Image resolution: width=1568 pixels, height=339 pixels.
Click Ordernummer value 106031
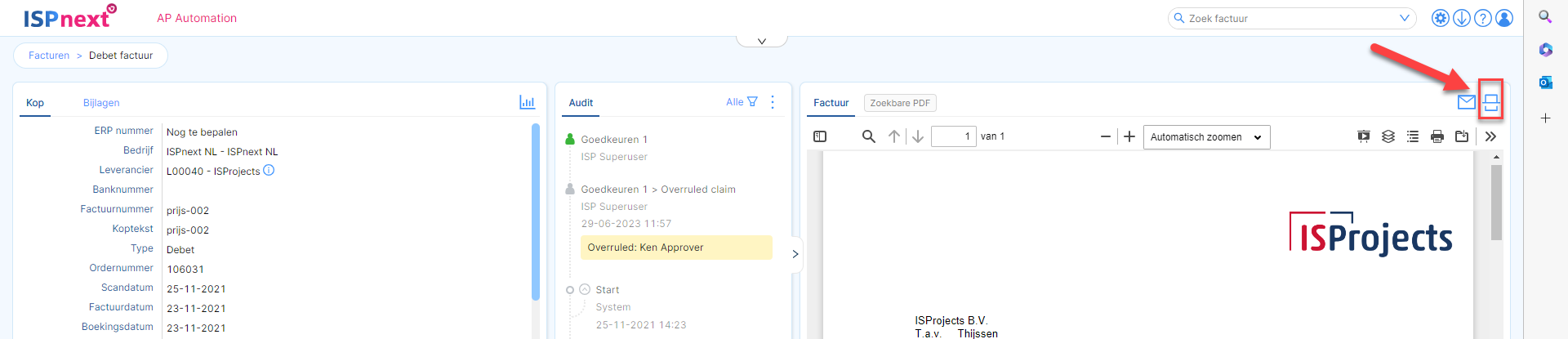185,270
